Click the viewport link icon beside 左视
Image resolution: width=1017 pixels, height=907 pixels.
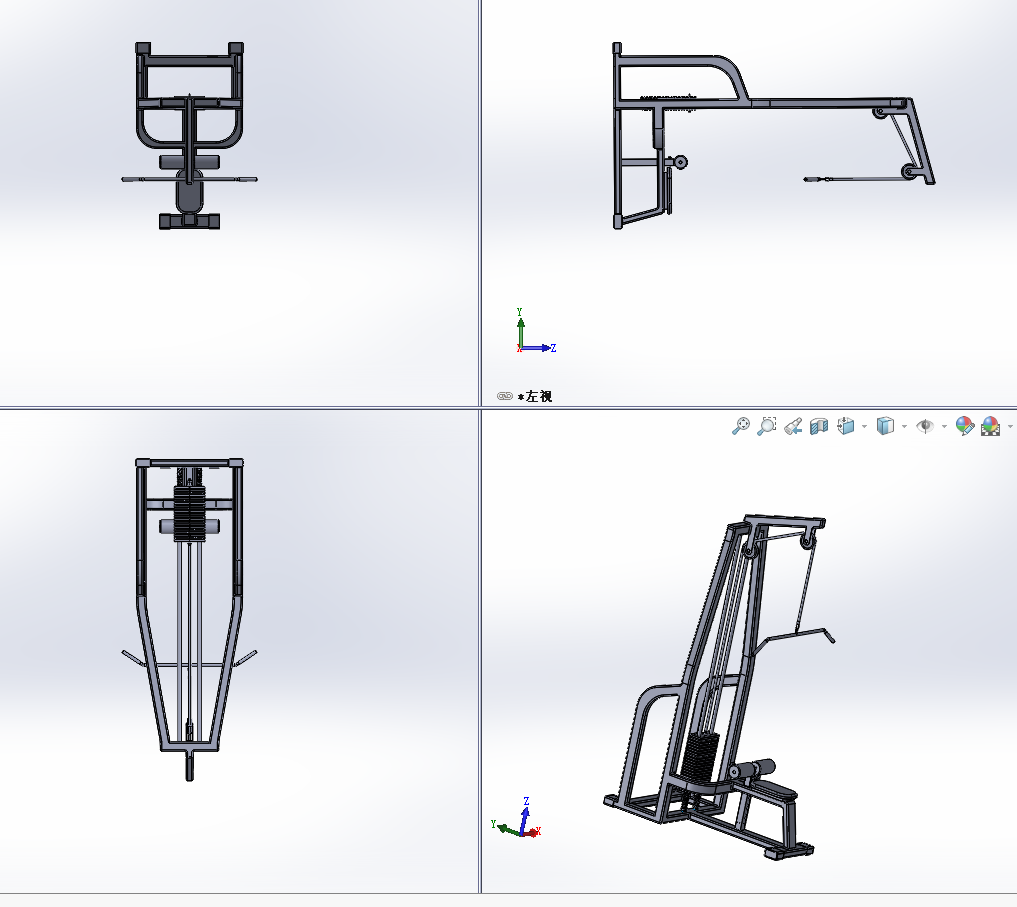(x=505, y=396)
